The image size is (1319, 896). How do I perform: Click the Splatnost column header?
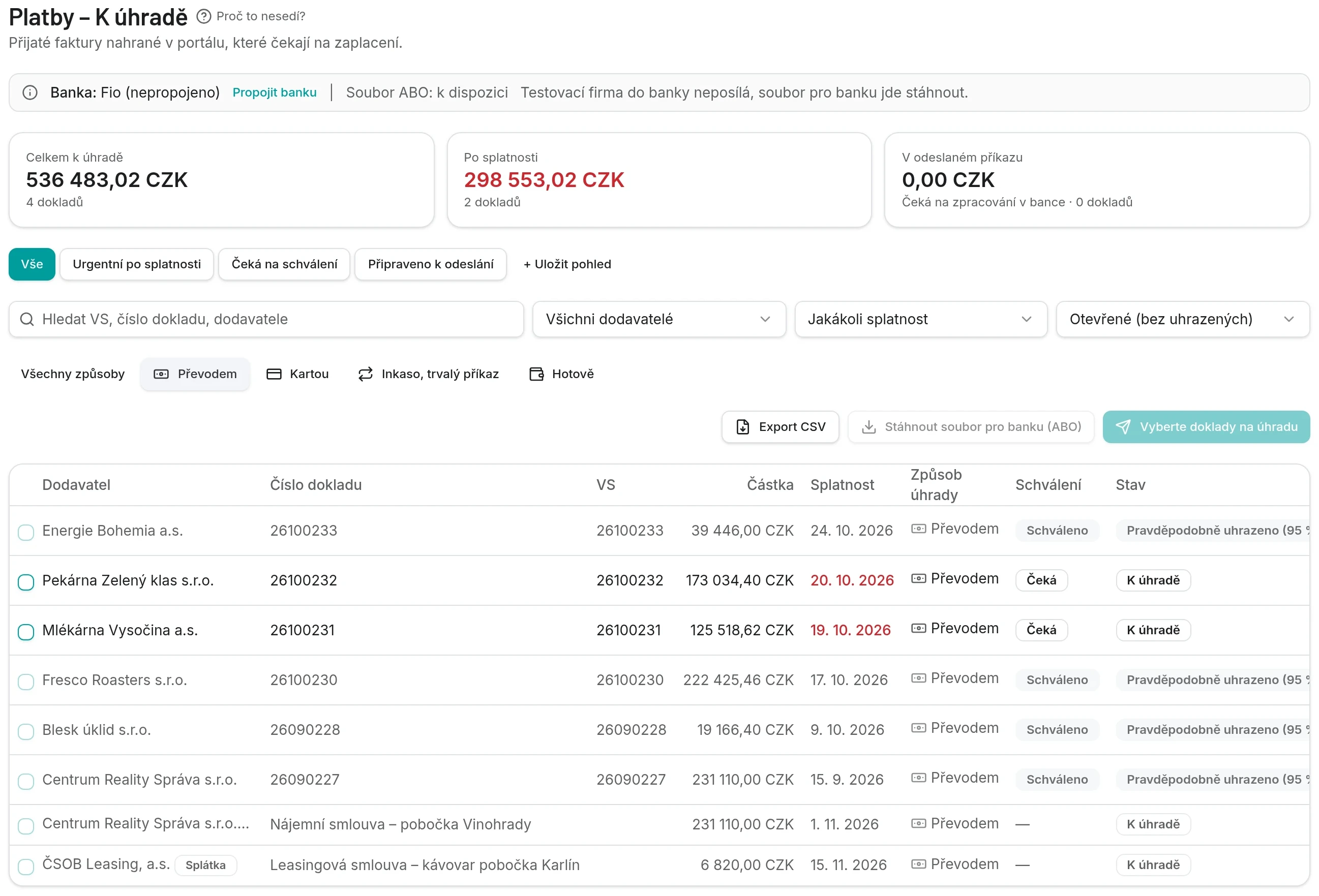[x=843, y=485]
